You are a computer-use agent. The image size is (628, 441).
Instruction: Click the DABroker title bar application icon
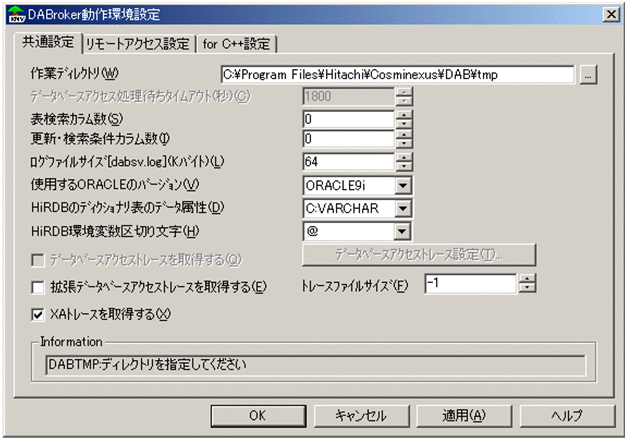[16, 14]
